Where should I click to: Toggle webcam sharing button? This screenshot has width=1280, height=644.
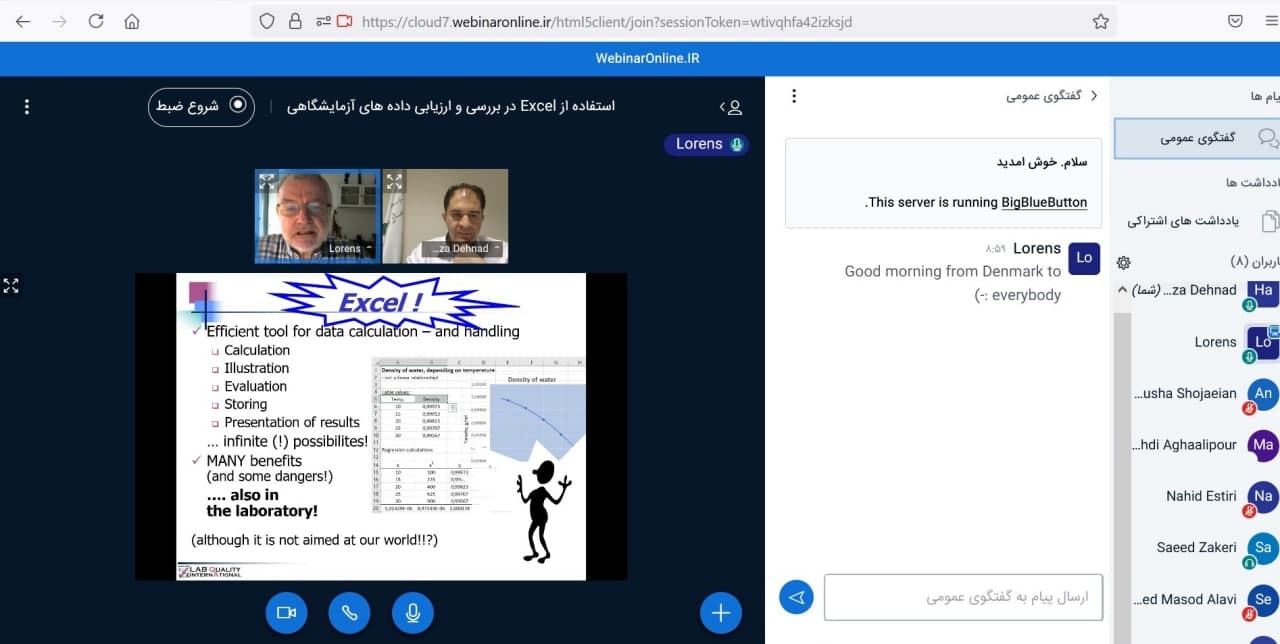tap(286, 613)
